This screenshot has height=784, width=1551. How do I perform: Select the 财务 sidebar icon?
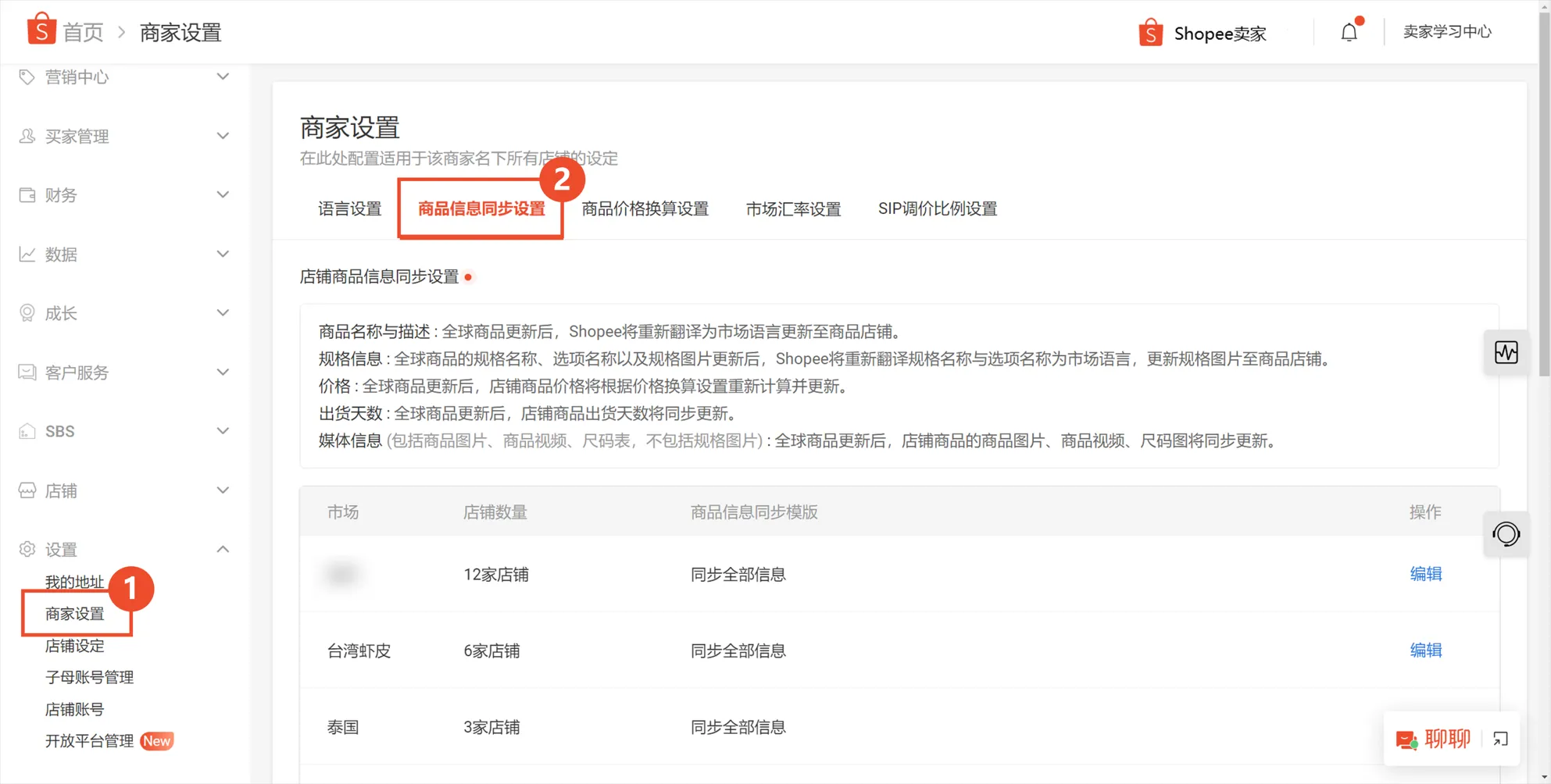pyautogui.click(x=26, y=194)
